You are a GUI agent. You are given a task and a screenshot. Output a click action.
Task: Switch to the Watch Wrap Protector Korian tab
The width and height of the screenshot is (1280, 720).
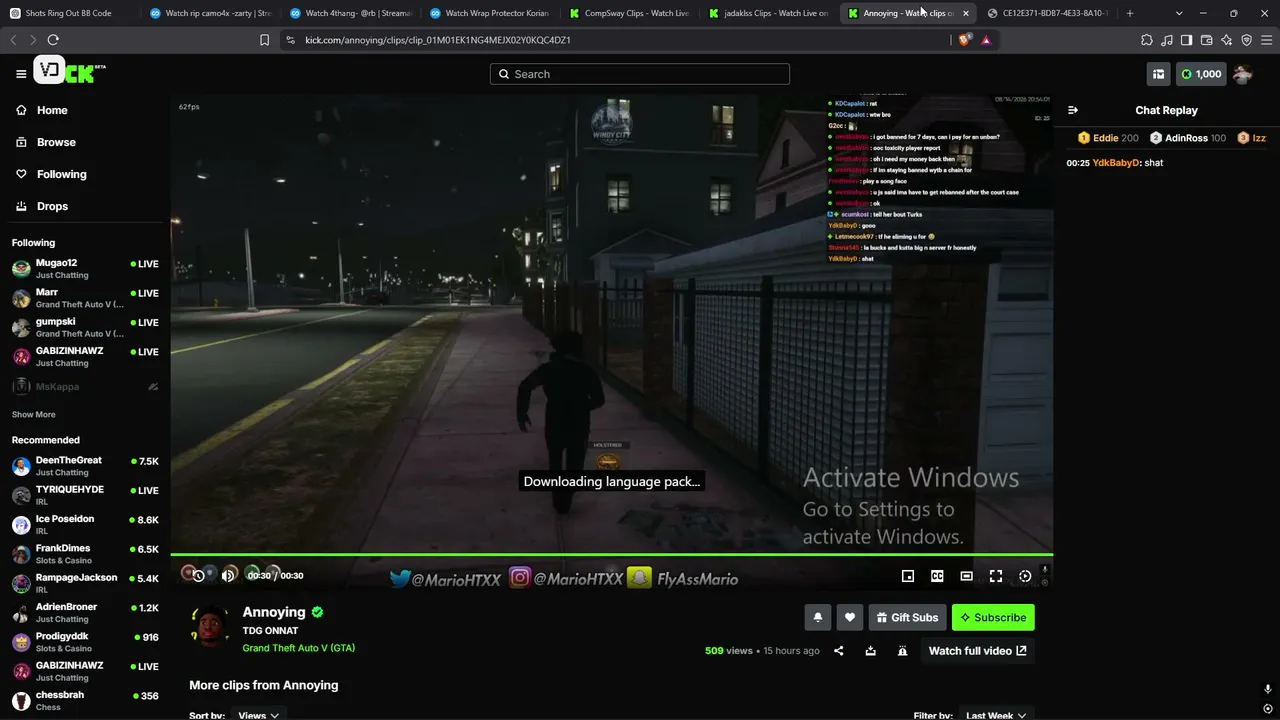point(488,13)
